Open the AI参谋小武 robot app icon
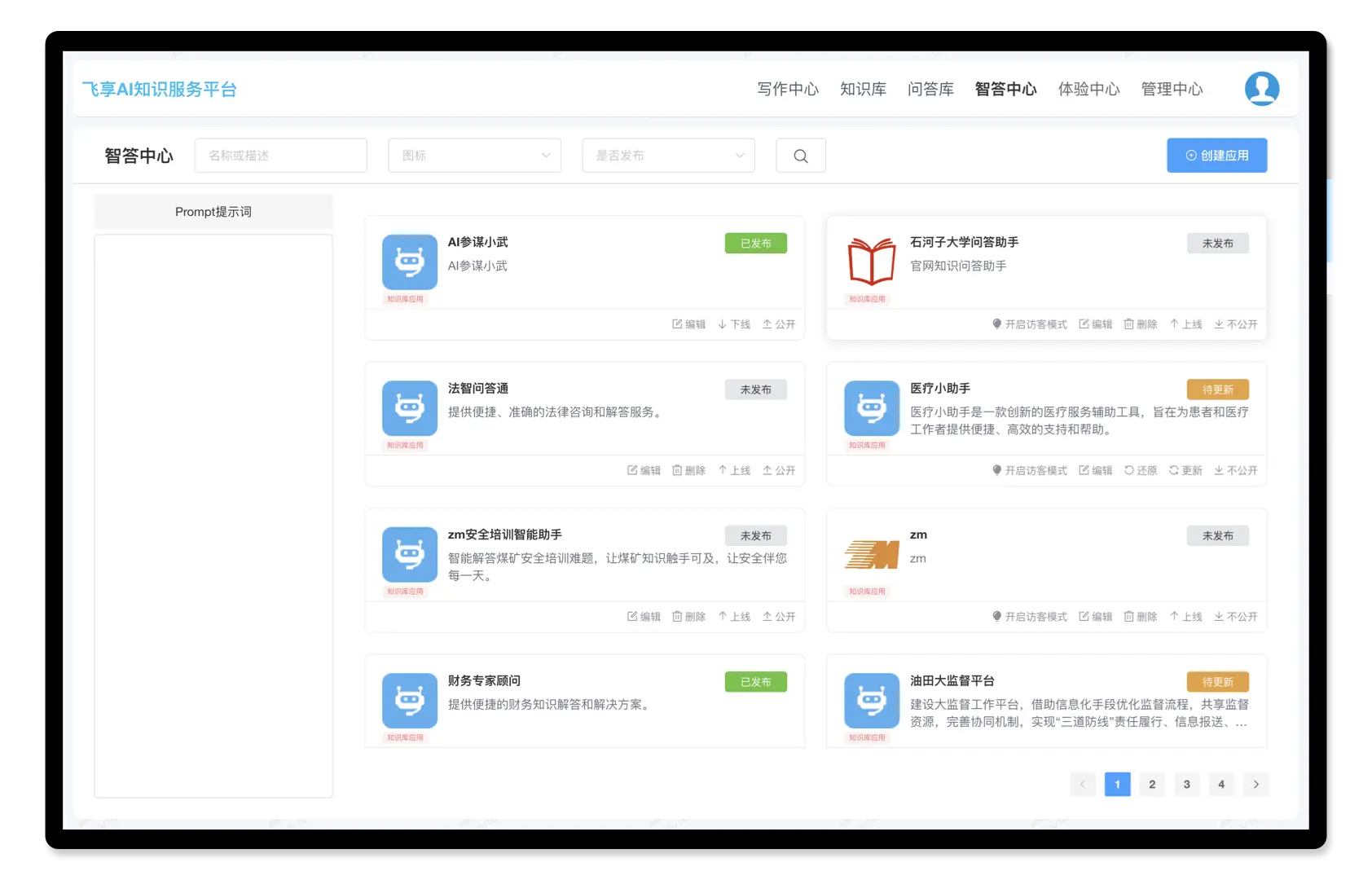The width and height of the screenshot is (1372, 880). pos(409,262)
